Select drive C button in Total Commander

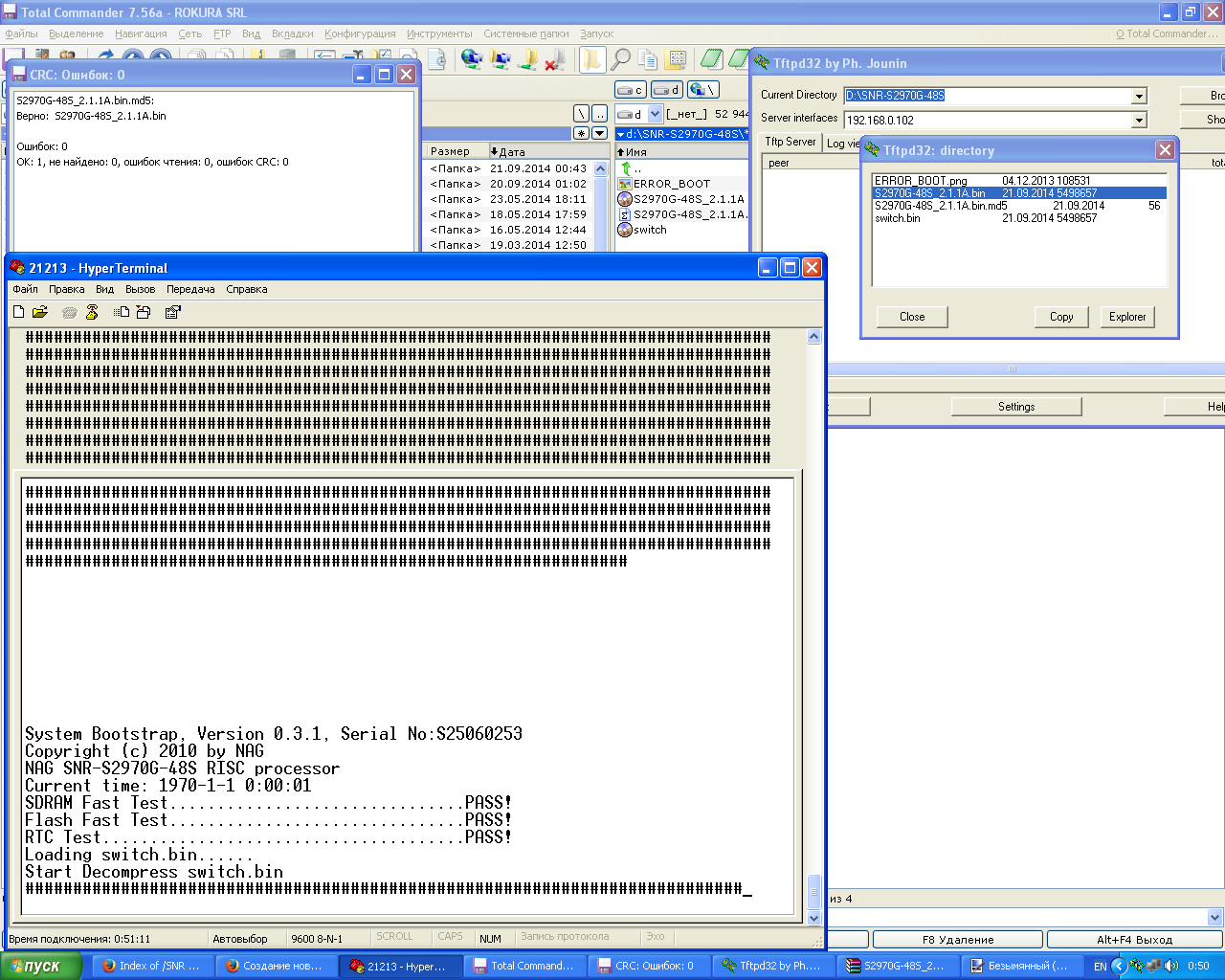tap(630, 90)
